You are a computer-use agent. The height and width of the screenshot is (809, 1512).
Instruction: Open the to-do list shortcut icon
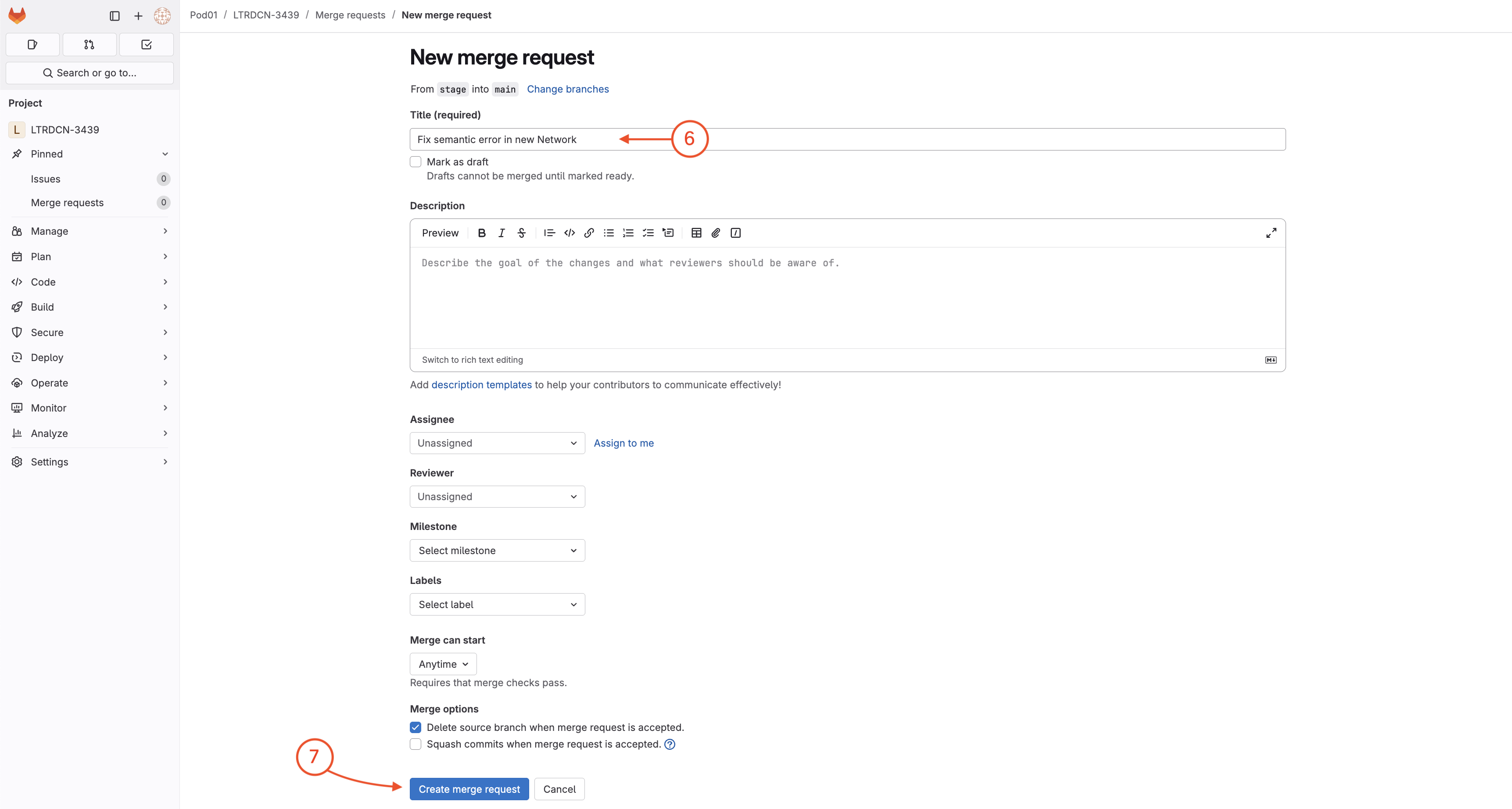point(146,45)
